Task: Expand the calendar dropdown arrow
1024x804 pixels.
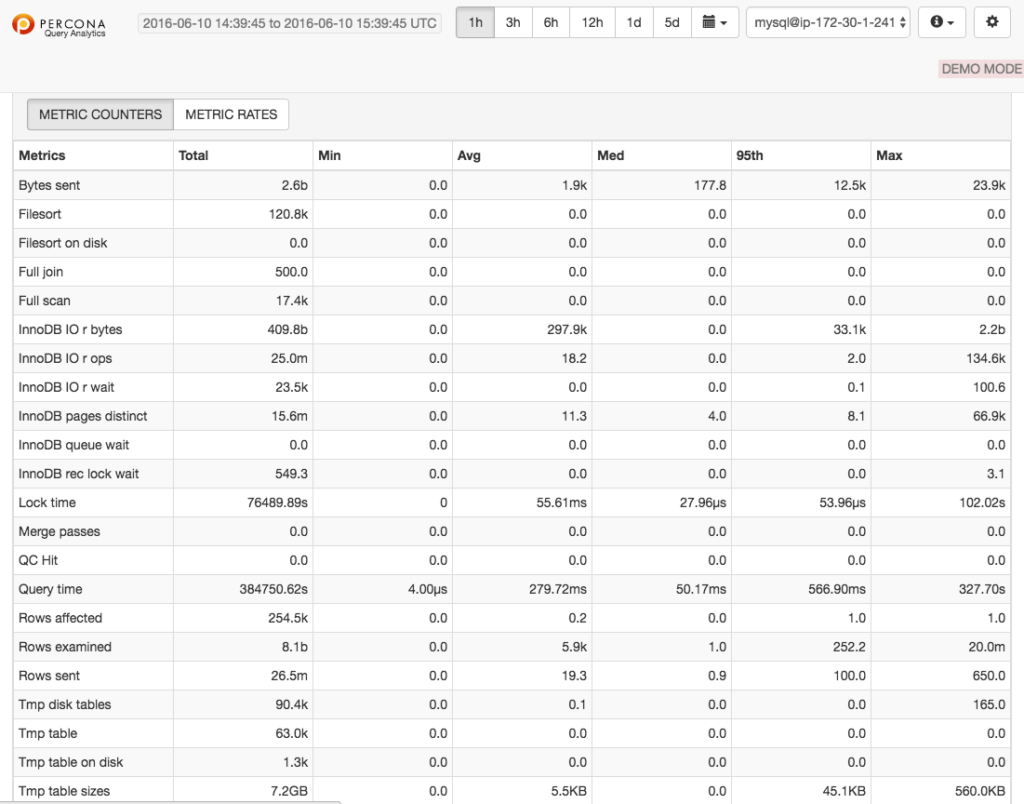Action: tap(722, 22)
